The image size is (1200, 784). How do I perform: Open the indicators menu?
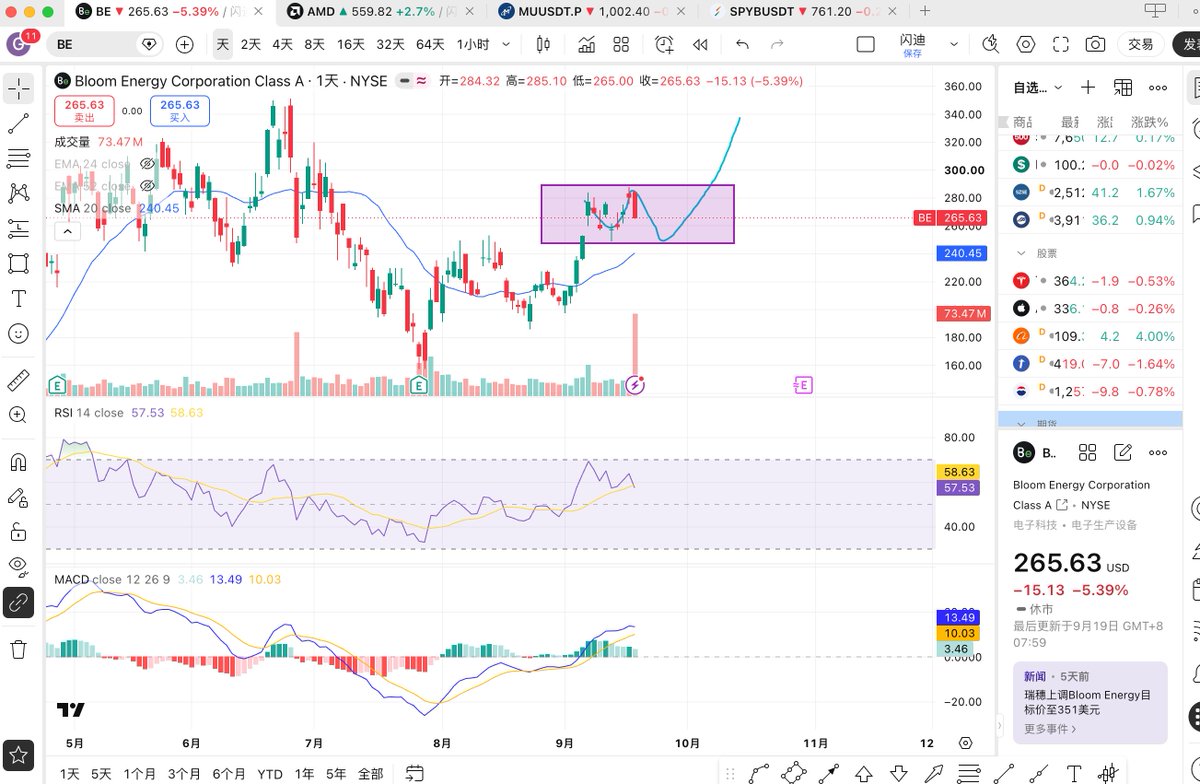pos(588,45)
